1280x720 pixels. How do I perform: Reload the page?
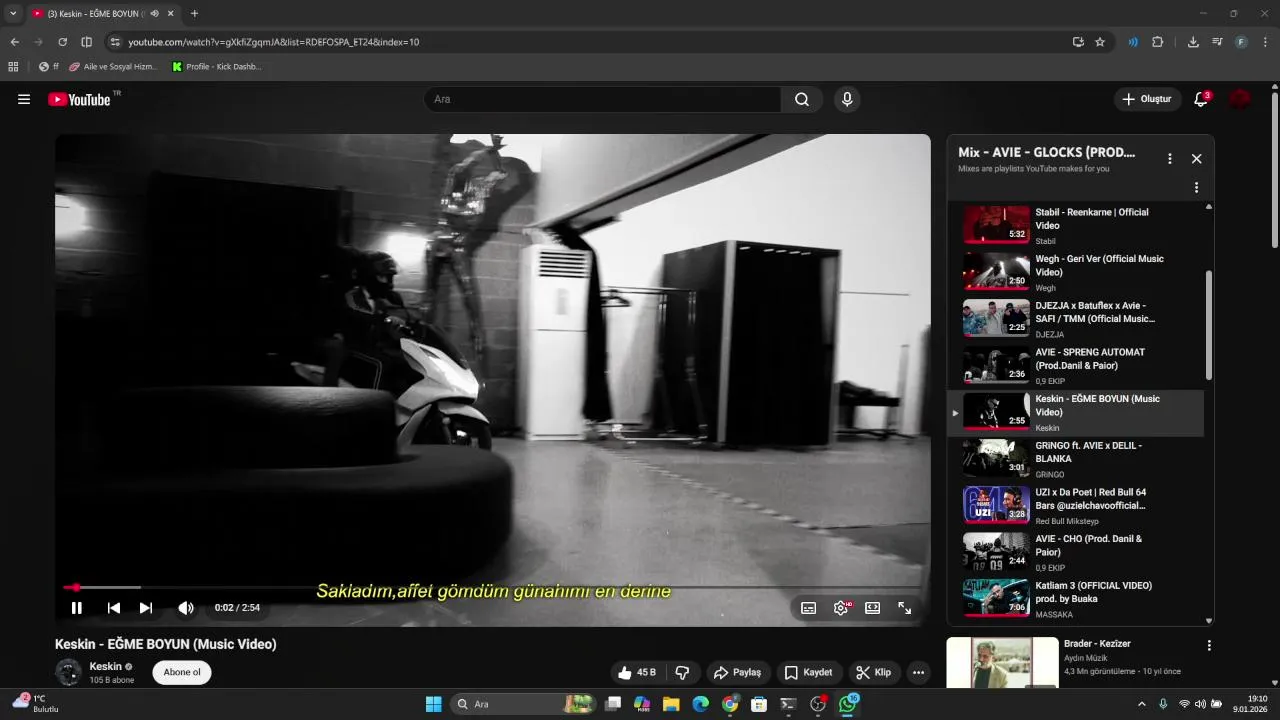point(62,42)
